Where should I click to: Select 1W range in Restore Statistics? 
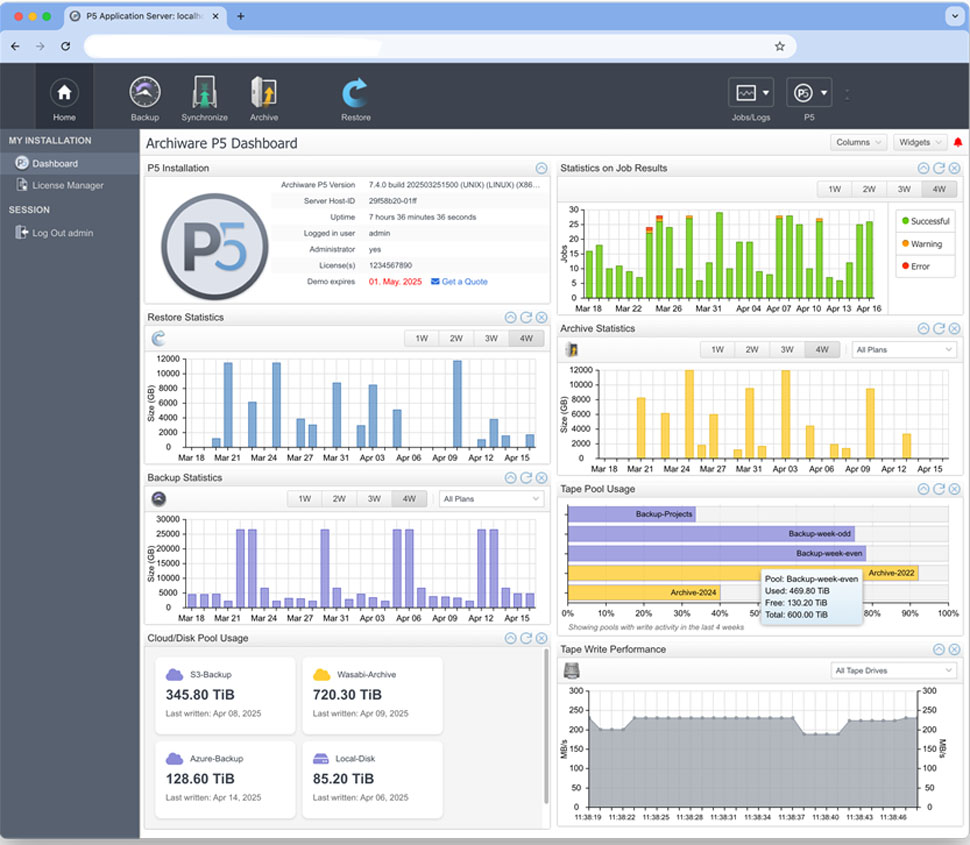421,338
